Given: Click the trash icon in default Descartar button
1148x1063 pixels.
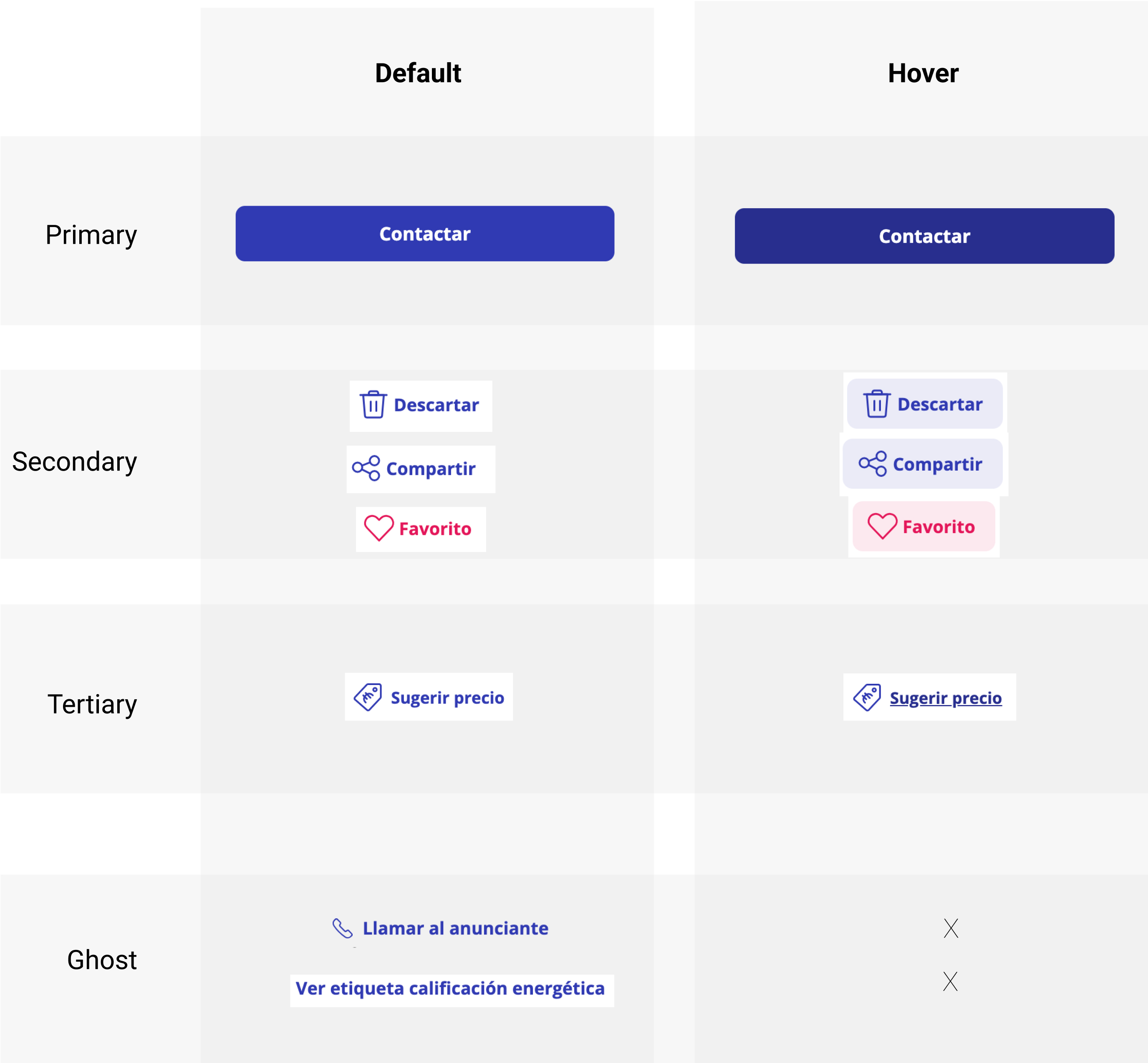Looking at the screenshot, I should pyautogui.click(x=373, y=405).
